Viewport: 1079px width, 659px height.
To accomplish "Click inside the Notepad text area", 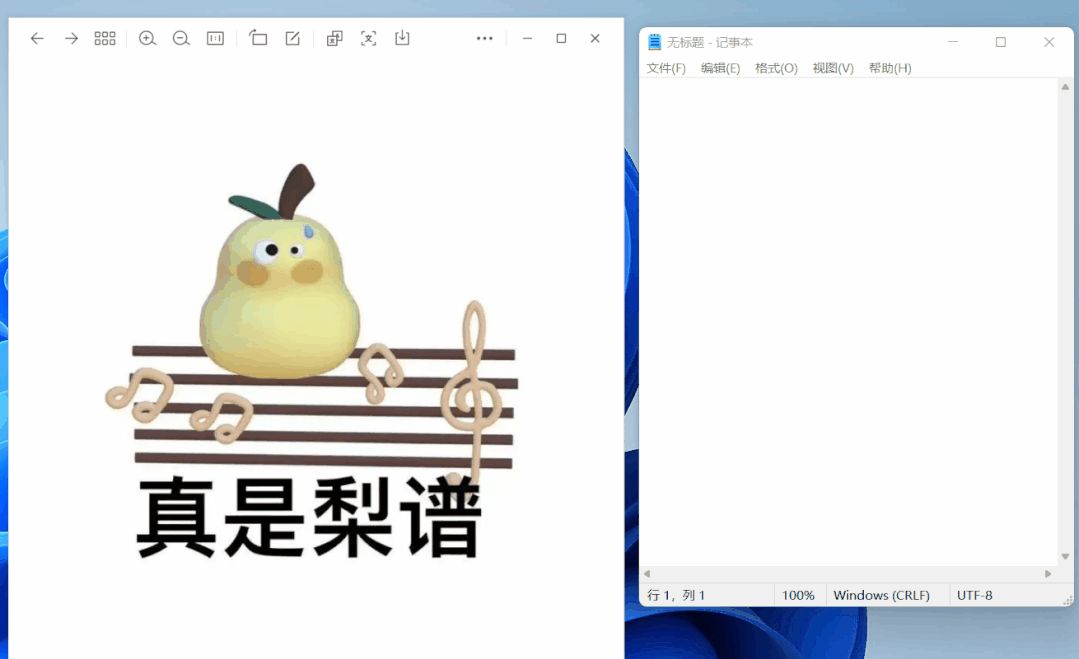I will pos(848,322).
